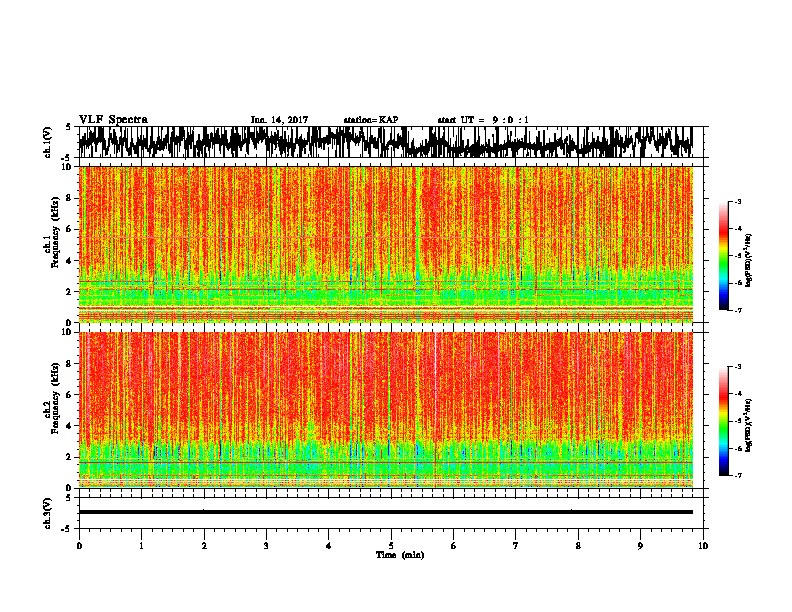Click time axis tick label "0"
Viewport: 792px width, 612px height.
point(79,546)
